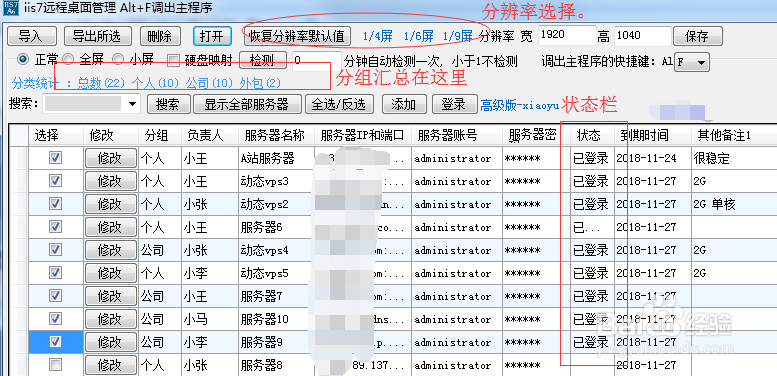Click 修改 button for 动态vps4
777x376 pixels.
(x=111, y=250)
